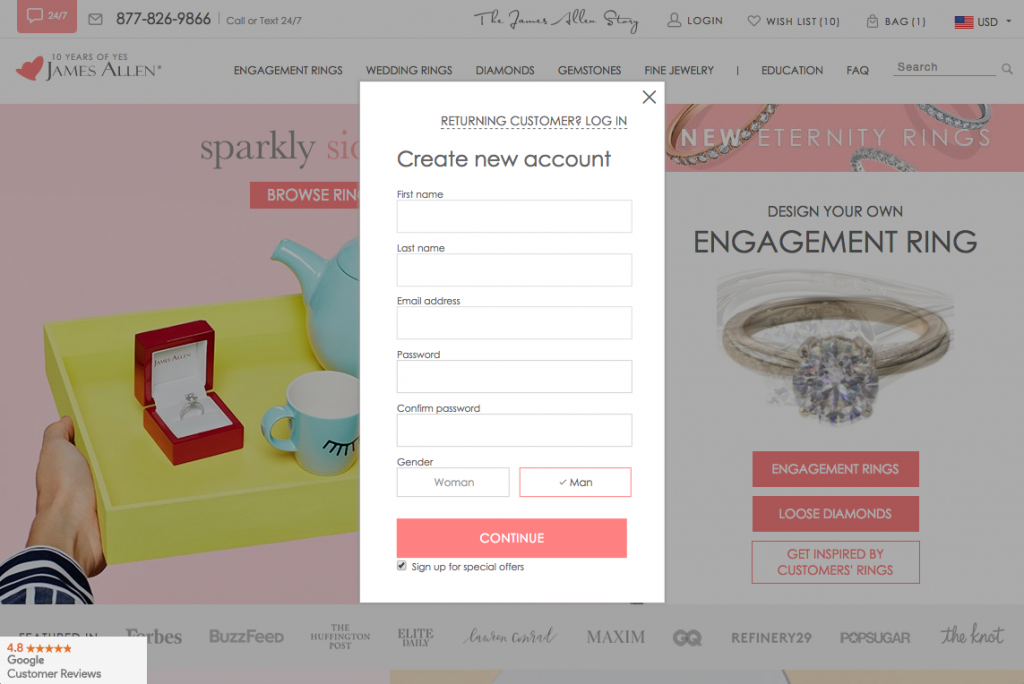Follow Returning Customer Log In link
1024x684 pixels.
534,121
